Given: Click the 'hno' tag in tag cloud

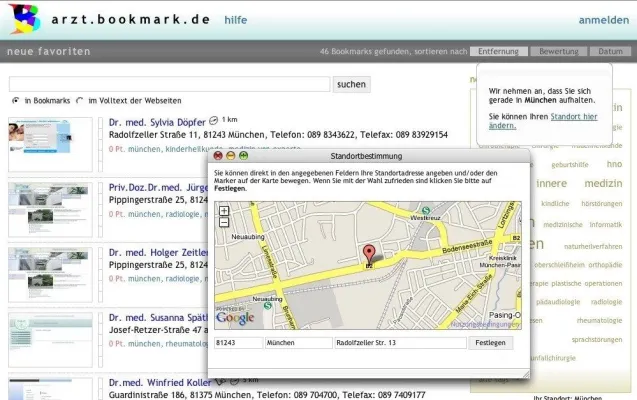Looking at the screenshot, I should coord(614,164).
